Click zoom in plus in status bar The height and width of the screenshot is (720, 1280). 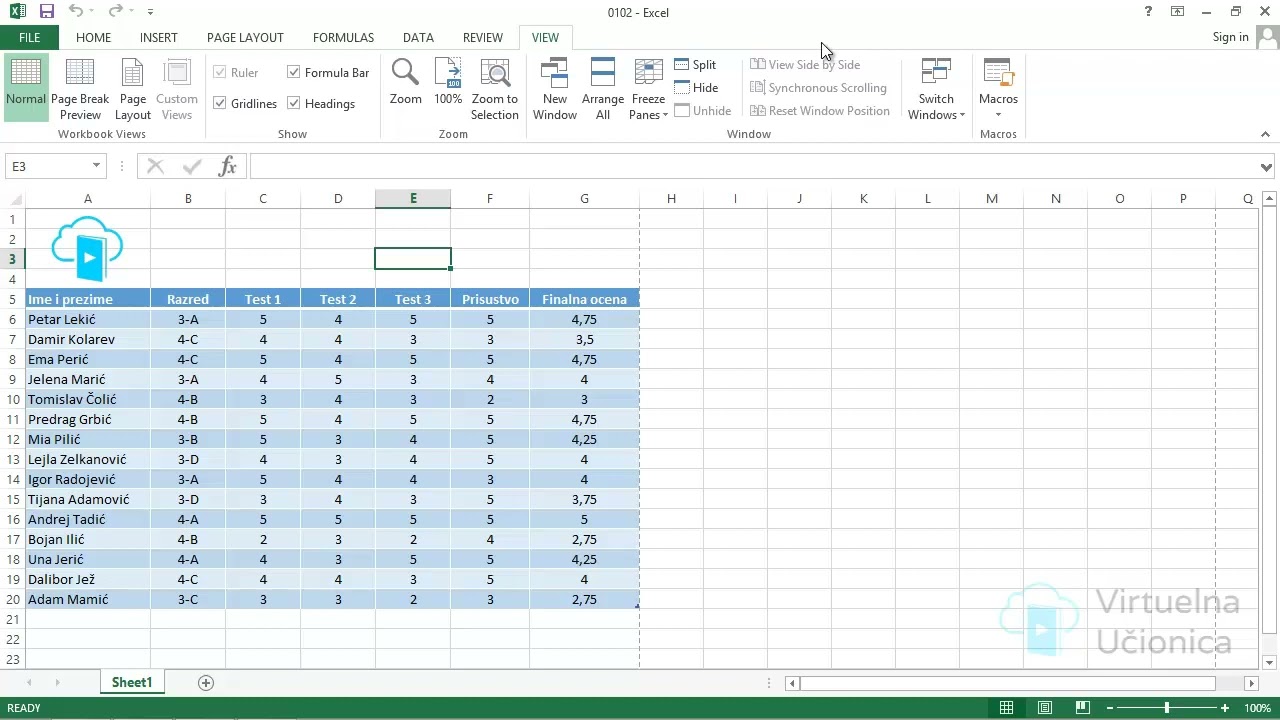click(x=1225, y=708)
